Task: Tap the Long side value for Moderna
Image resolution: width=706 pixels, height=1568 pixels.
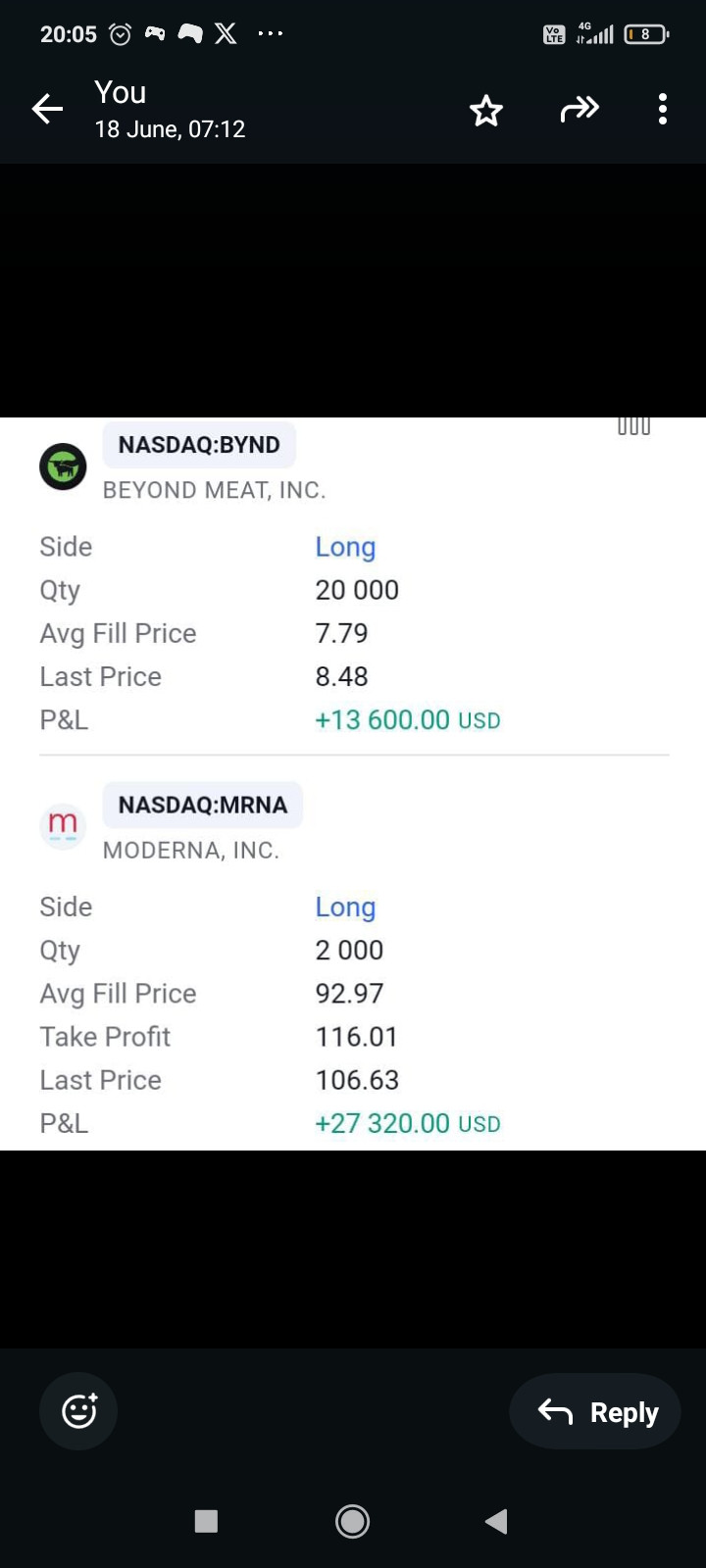Action: tap(345, 907)
